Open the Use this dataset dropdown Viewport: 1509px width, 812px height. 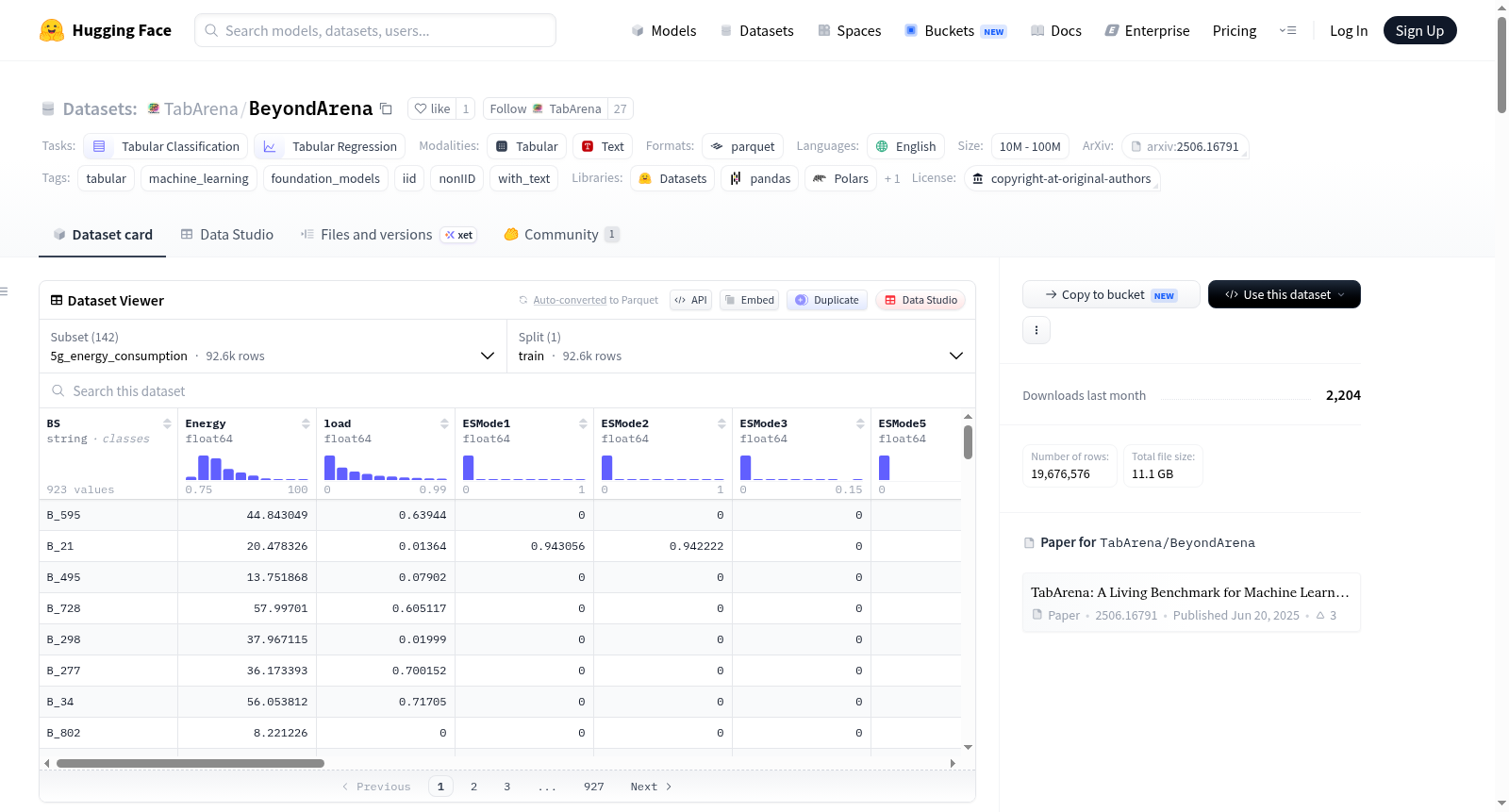(x=1285, y=294)
